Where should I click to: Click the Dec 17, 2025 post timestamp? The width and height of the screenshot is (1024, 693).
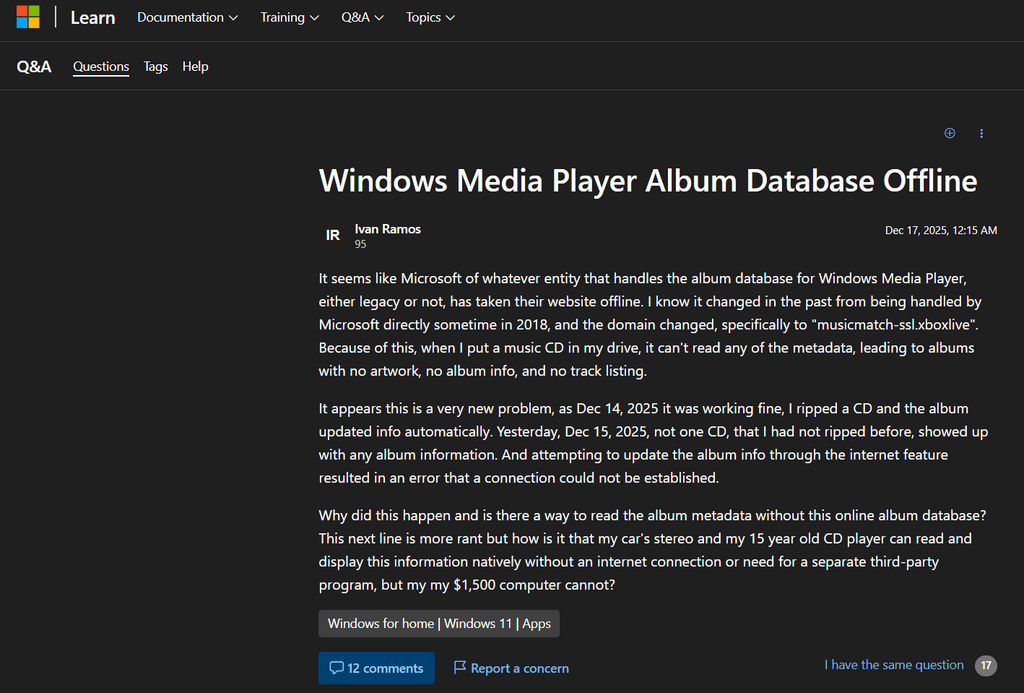point(940,230)
